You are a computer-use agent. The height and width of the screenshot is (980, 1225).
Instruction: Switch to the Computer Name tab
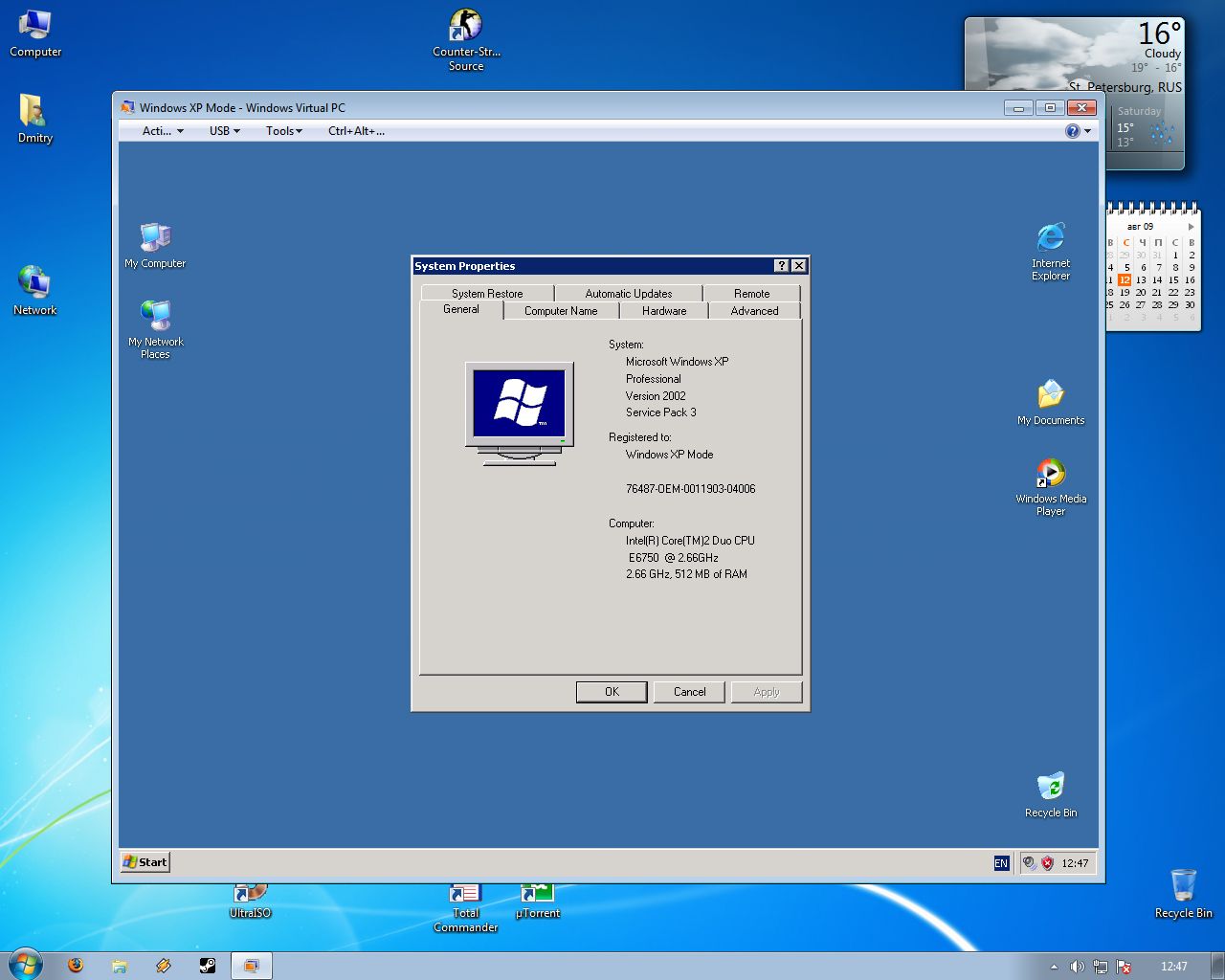(x=561, y=311)
